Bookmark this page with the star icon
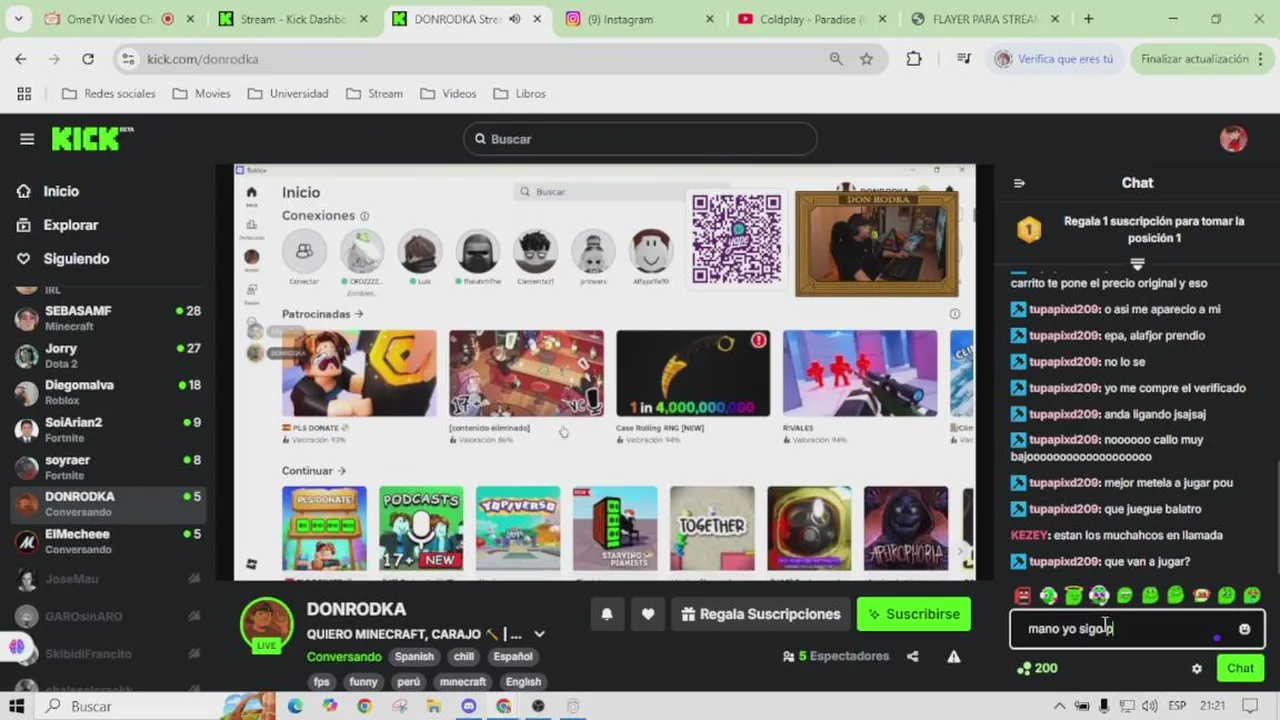 tap(866, 59)
